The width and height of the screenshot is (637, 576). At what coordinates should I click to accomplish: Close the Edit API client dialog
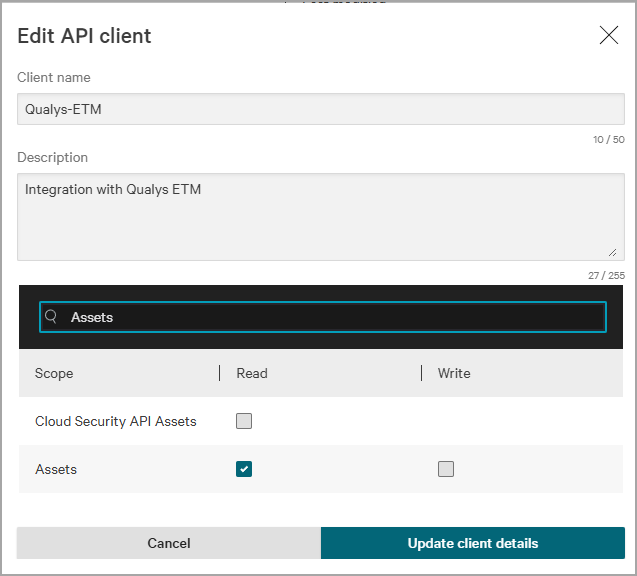[x=608, y=36]
